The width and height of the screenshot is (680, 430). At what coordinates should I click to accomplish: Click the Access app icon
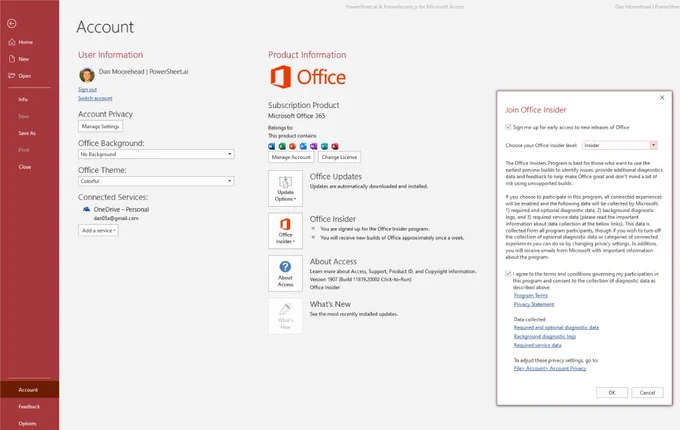click(x=335, y=147)
